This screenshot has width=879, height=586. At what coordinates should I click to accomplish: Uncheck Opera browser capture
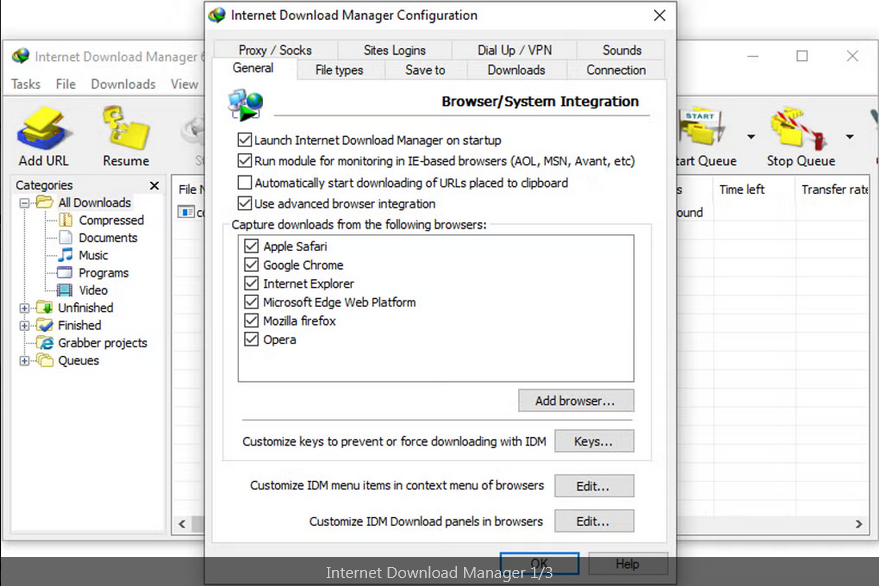click(251, 339)
